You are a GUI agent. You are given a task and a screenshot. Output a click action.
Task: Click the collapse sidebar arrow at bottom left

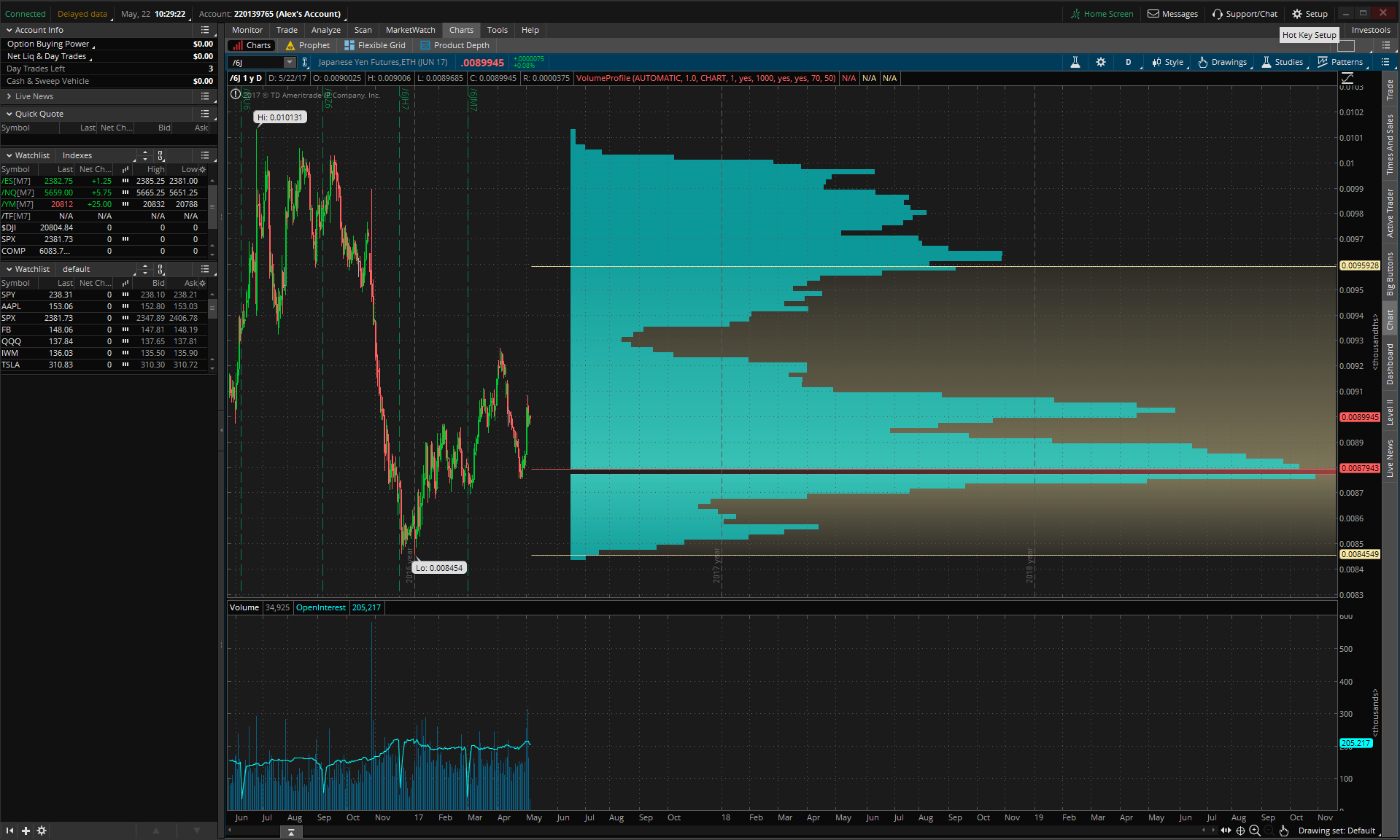pos(9,831)
